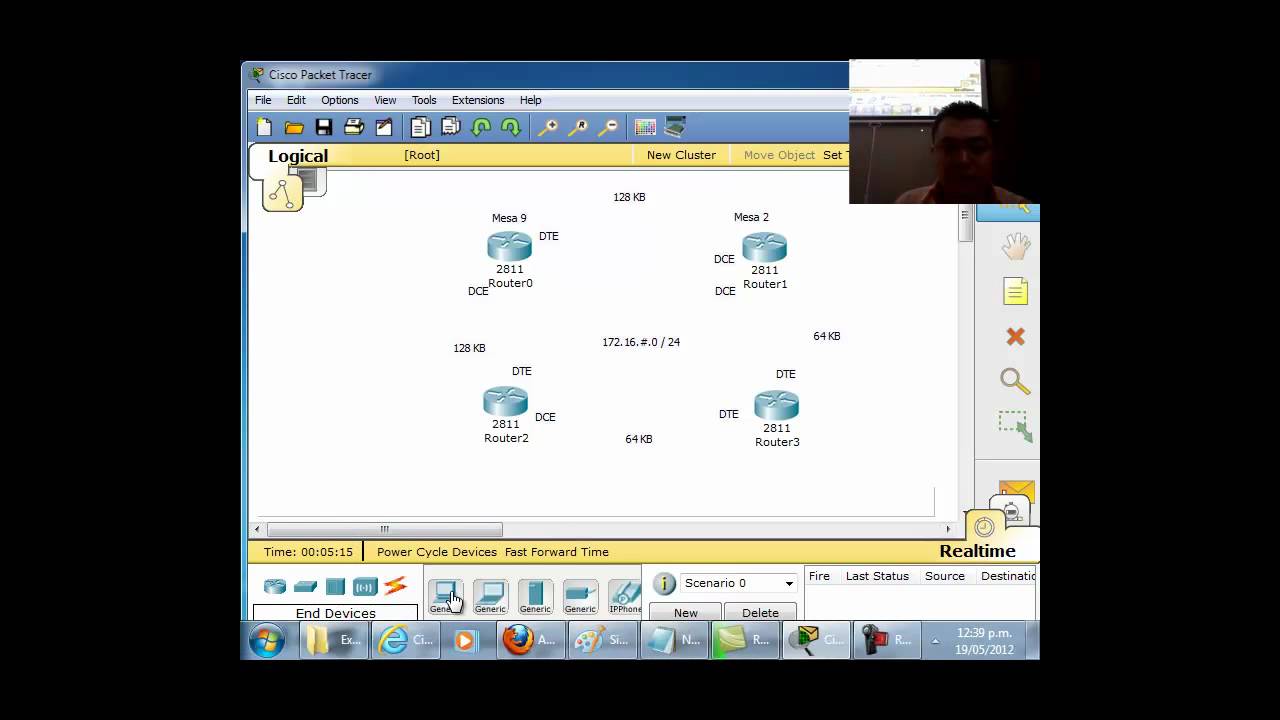Click the logical workspace navigation icon
This screenshot has height=720, width=1280.
coord(283,193)
